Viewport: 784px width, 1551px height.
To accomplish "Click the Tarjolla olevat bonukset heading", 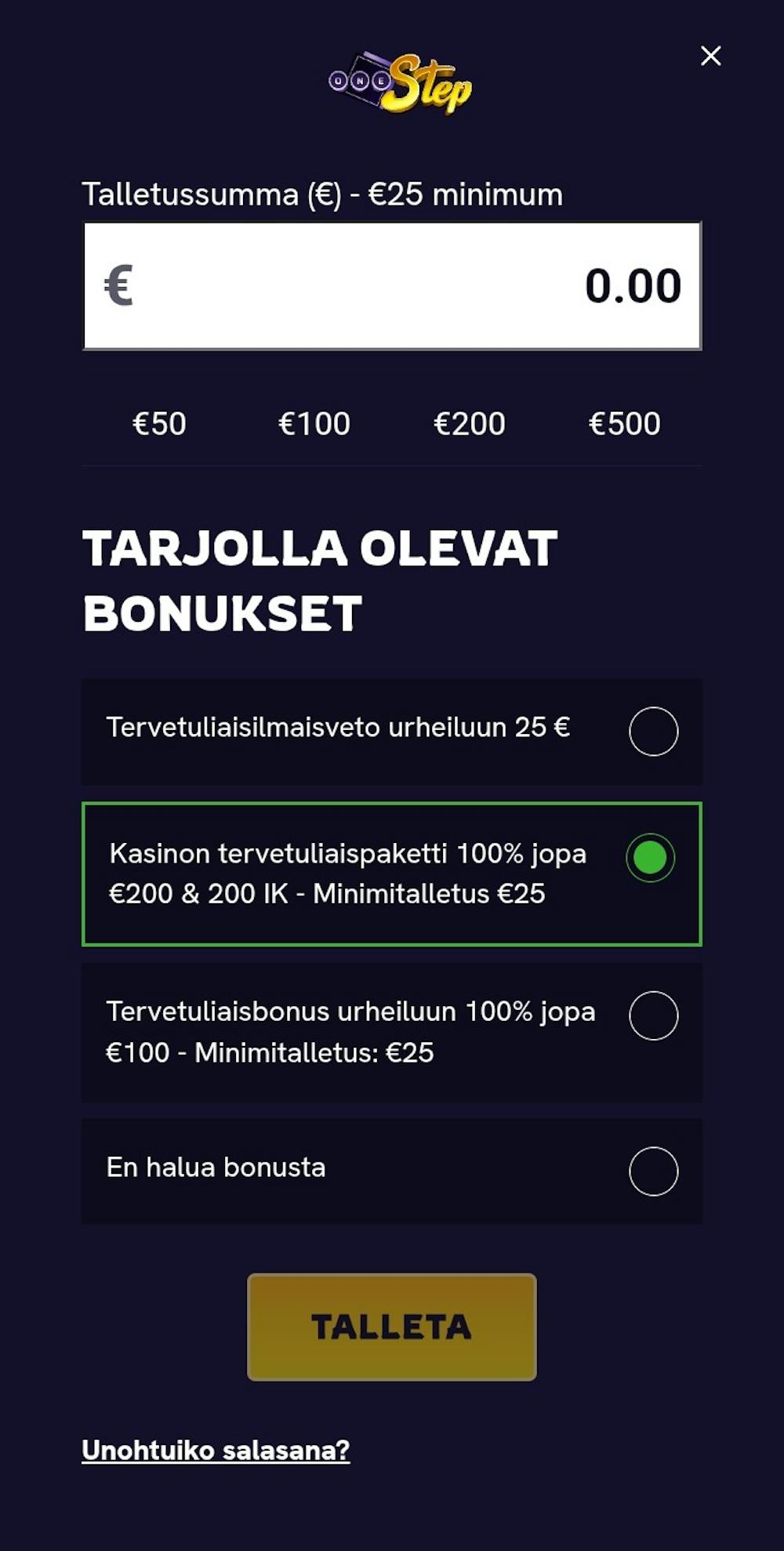I will pyautogui.click(x=320, y=580).
